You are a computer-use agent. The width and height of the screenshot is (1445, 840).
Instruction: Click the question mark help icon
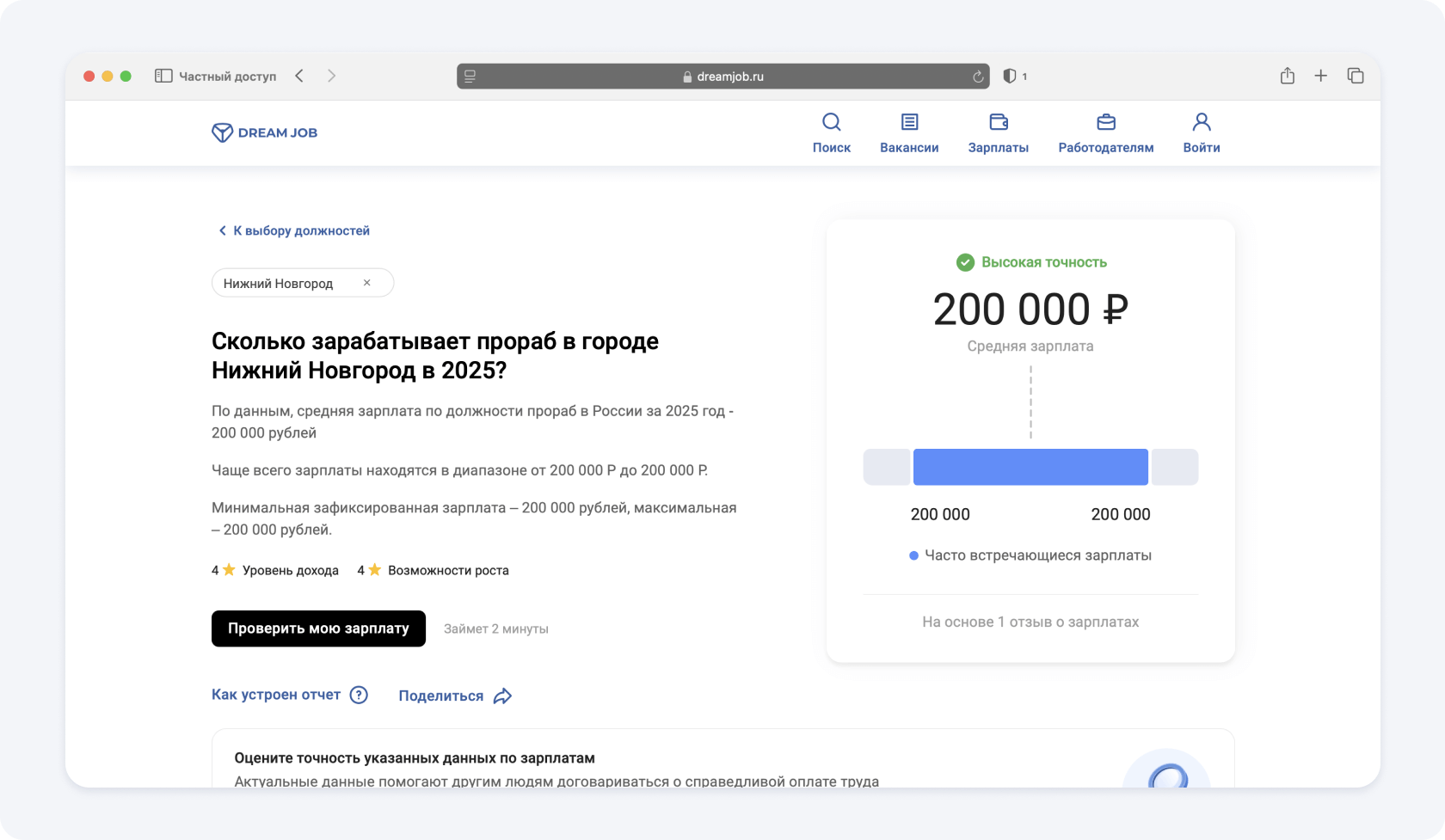click(x=359, y=695)
